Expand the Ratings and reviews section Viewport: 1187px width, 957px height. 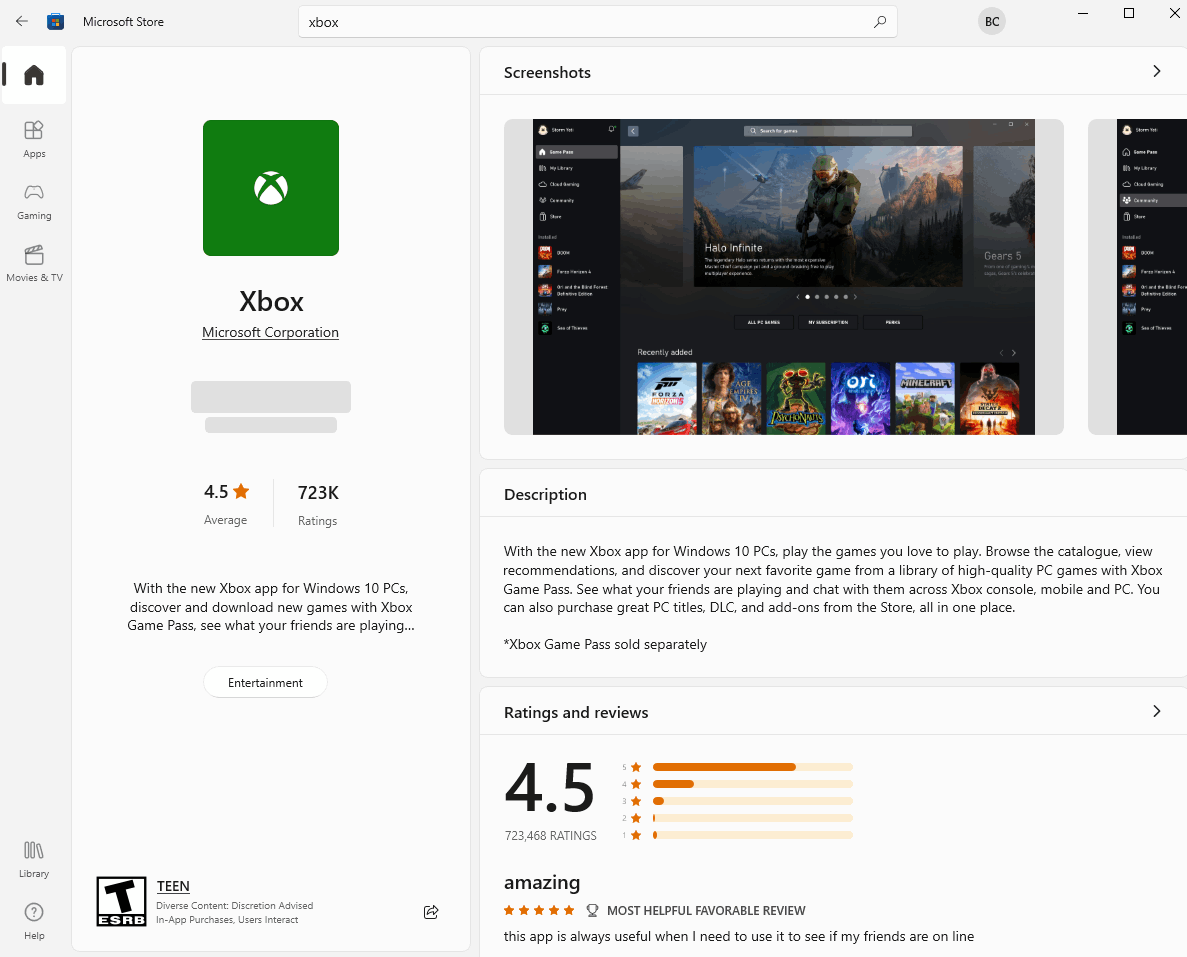point(1156,711)
